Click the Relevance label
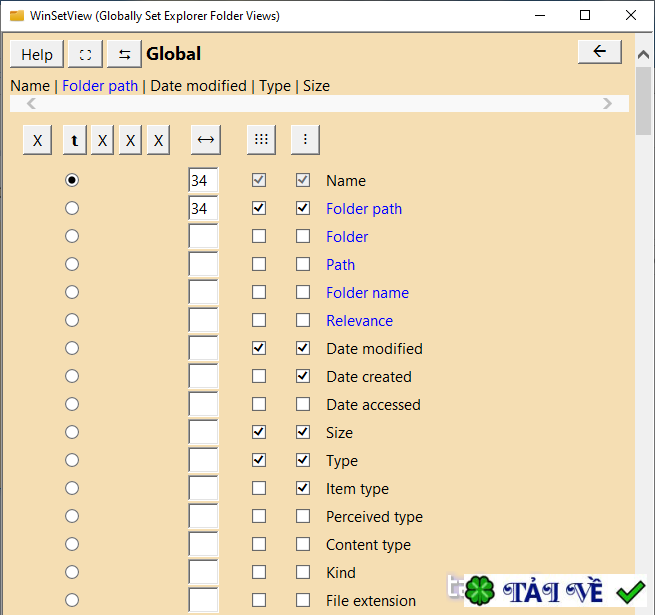This screenshot has width=655, height=615. (359, 320)
